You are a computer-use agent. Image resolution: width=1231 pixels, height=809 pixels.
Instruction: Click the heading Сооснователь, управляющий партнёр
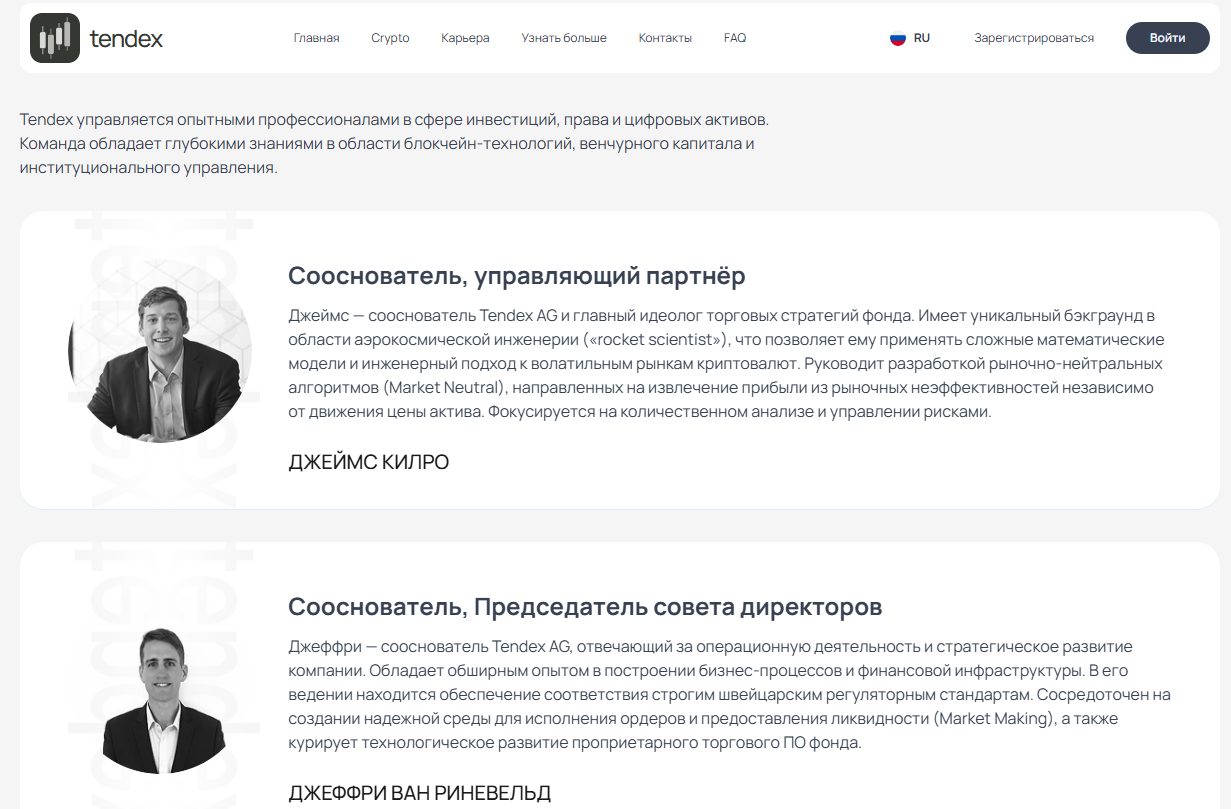point(516,276)
